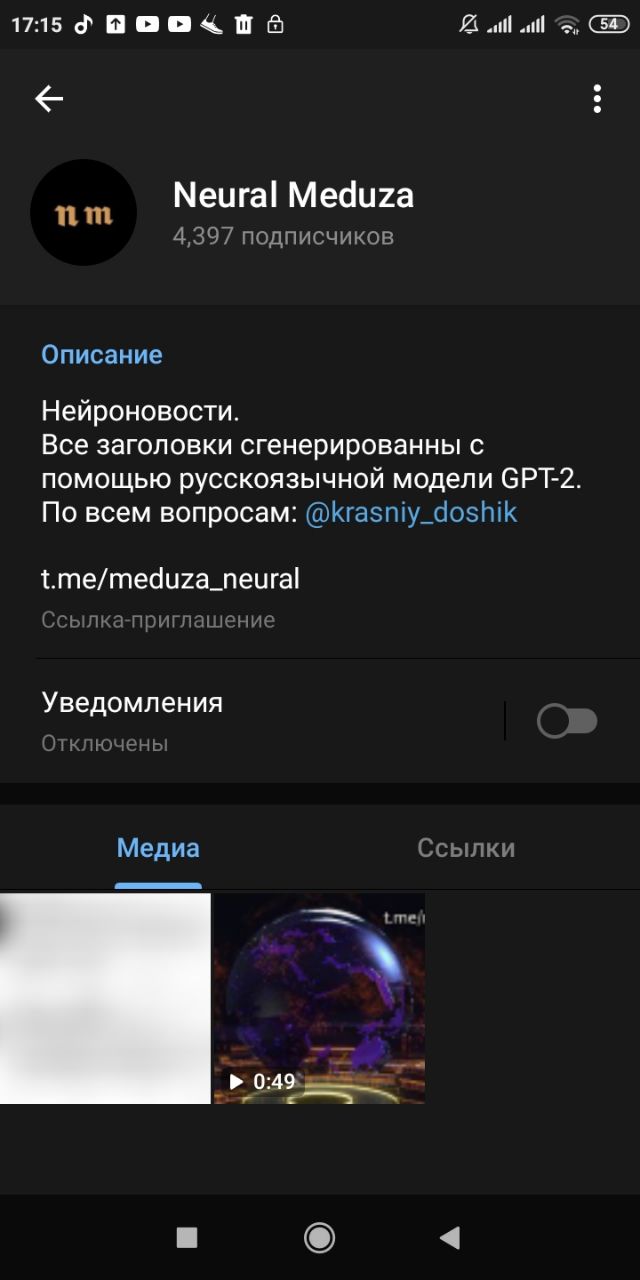Screen dimensions: 640x1280
Task: Select the Медиа tab
Action: [x=158, y=848]
